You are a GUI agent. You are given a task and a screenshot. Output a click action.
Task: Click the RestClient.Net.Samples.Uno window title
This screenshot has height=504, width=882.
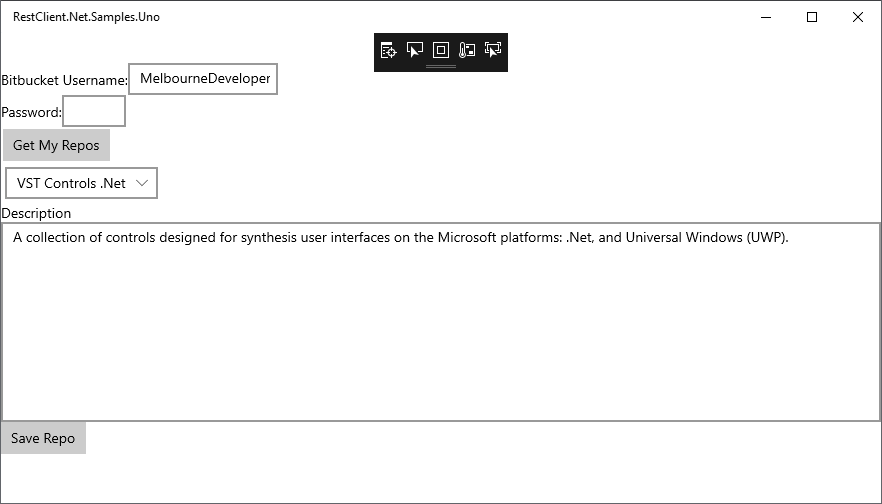(x=87, y=17)
